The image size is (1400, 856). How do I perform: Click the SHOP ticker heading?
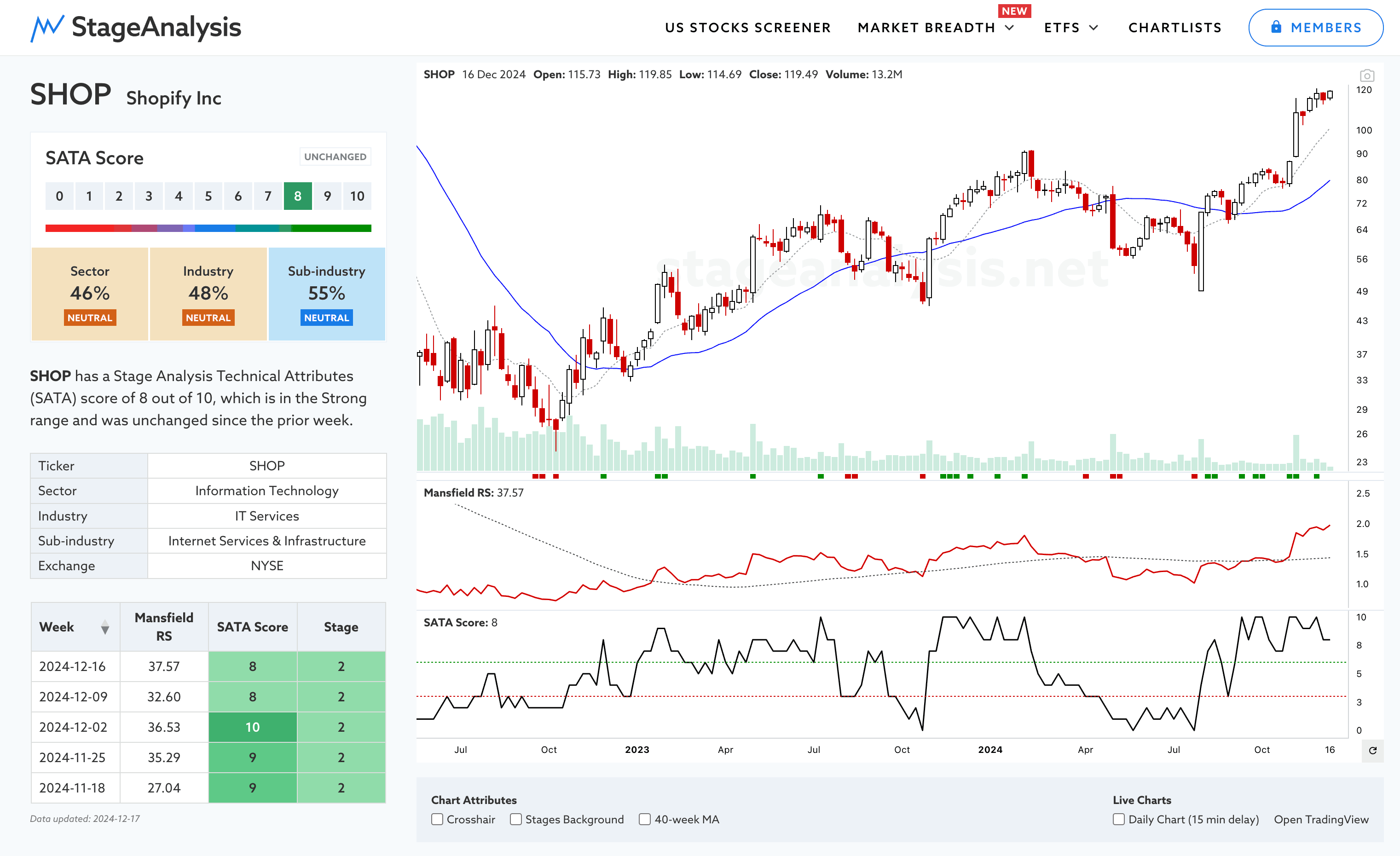click(70, 94)
